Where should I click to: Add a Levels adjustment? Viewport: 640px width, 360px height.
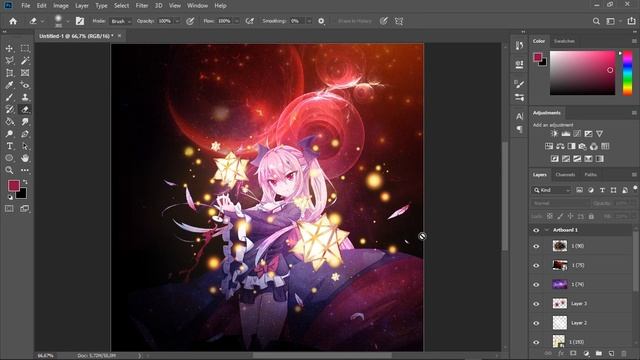tap(565, 133)
